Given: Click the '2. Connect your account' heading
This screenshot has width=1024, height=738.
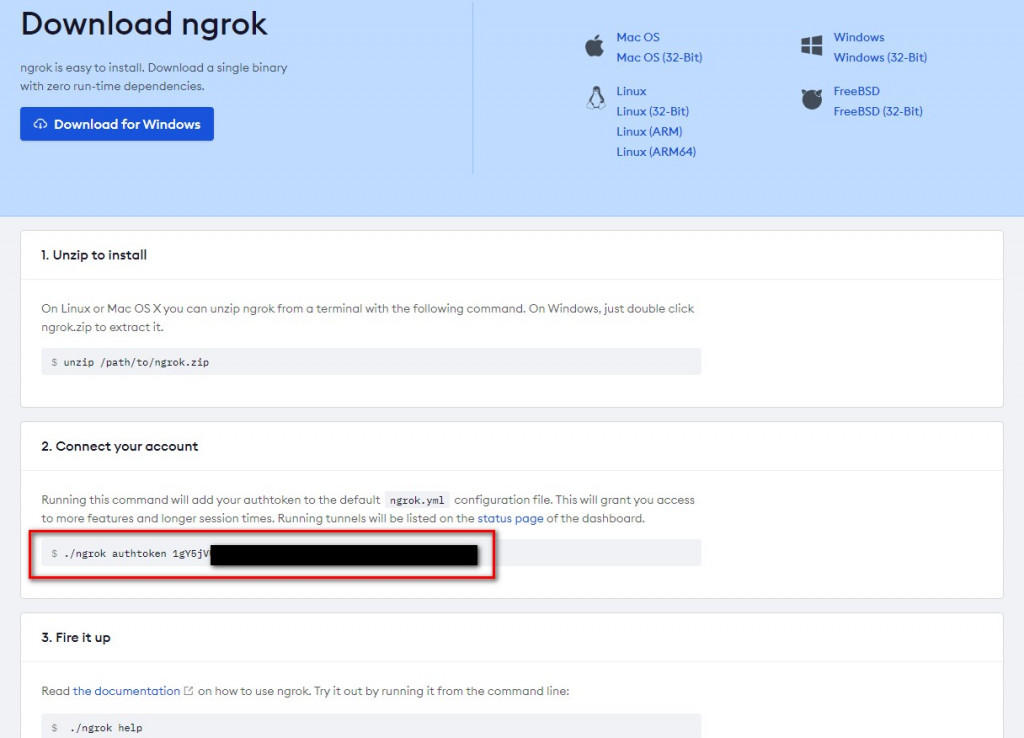Looking at the screenshot, I should (120, 447).
